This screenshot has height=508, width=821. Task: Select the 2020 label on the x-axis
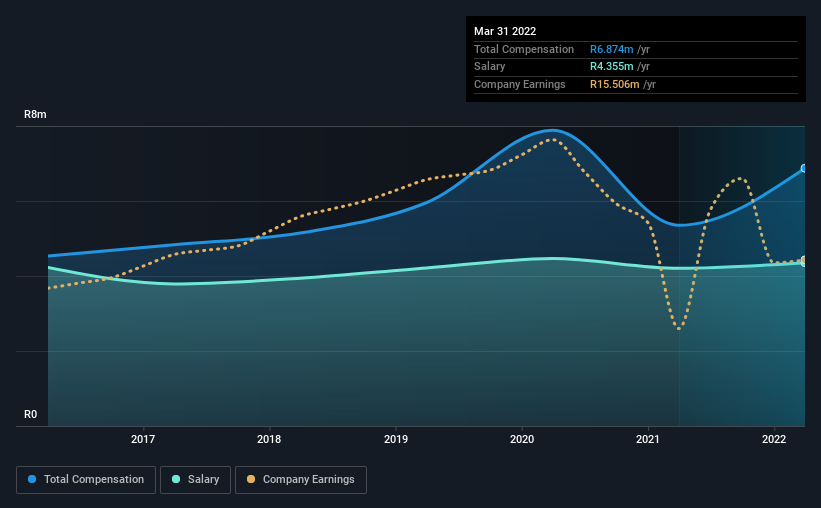(522, 439)
